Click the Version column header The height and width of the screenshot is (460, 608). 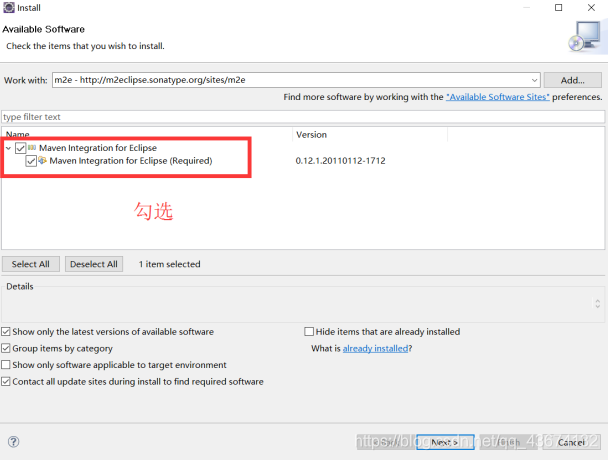point(370,135)
